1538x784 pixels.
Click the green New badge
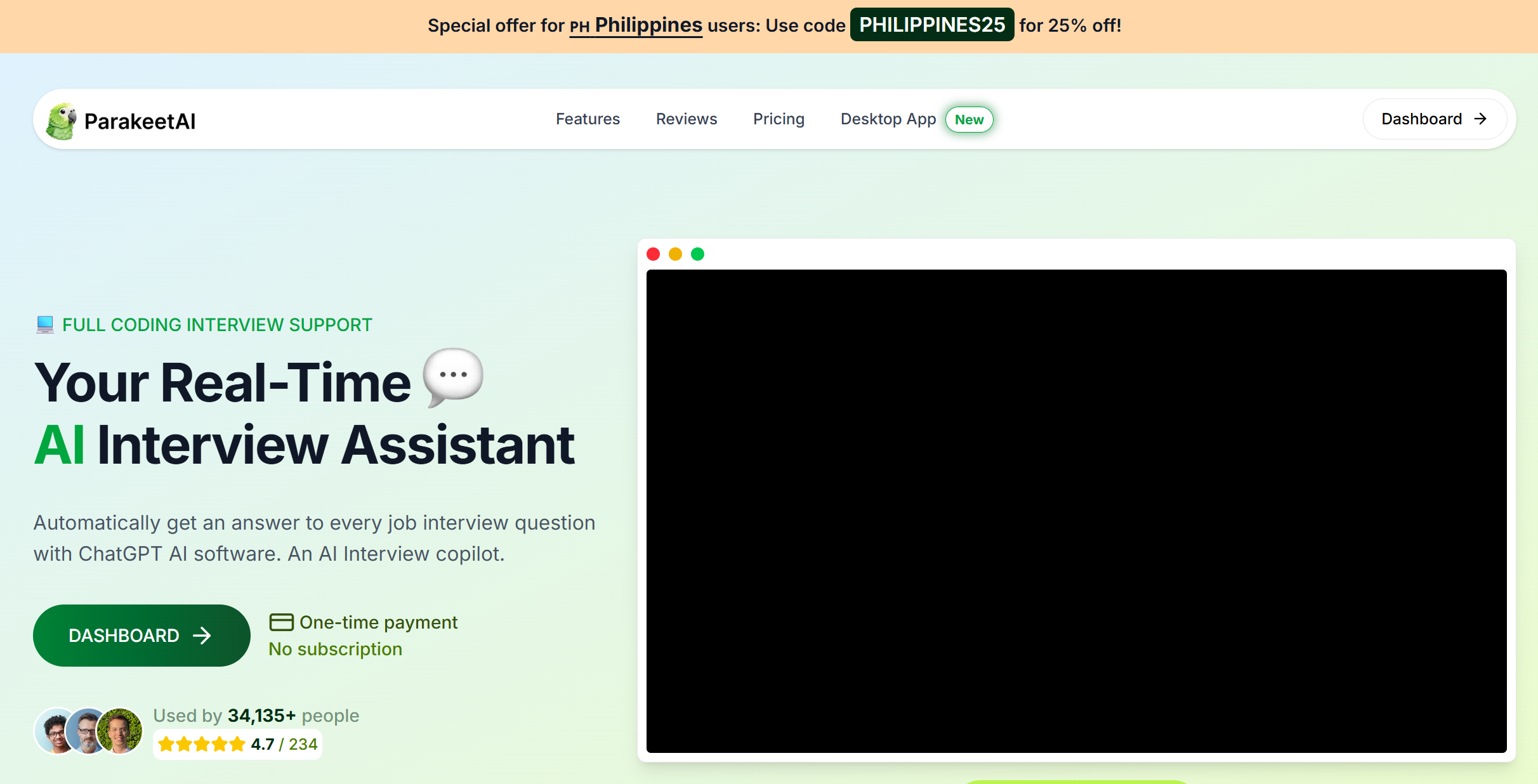pos(969,119)
